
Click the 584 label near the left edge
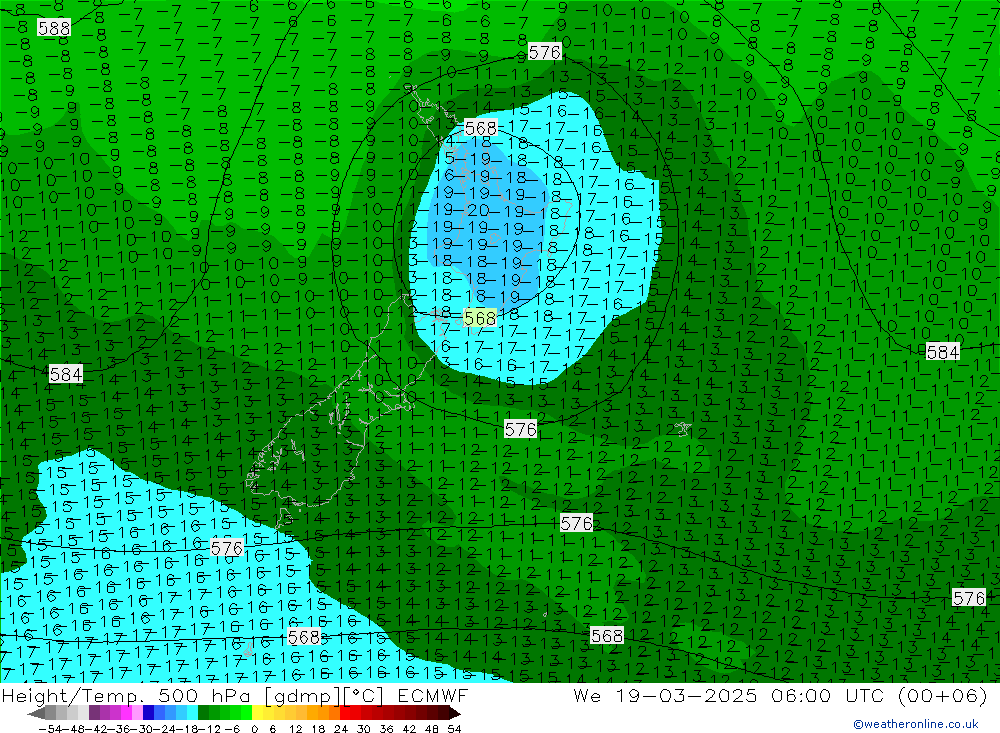[66, 374]
